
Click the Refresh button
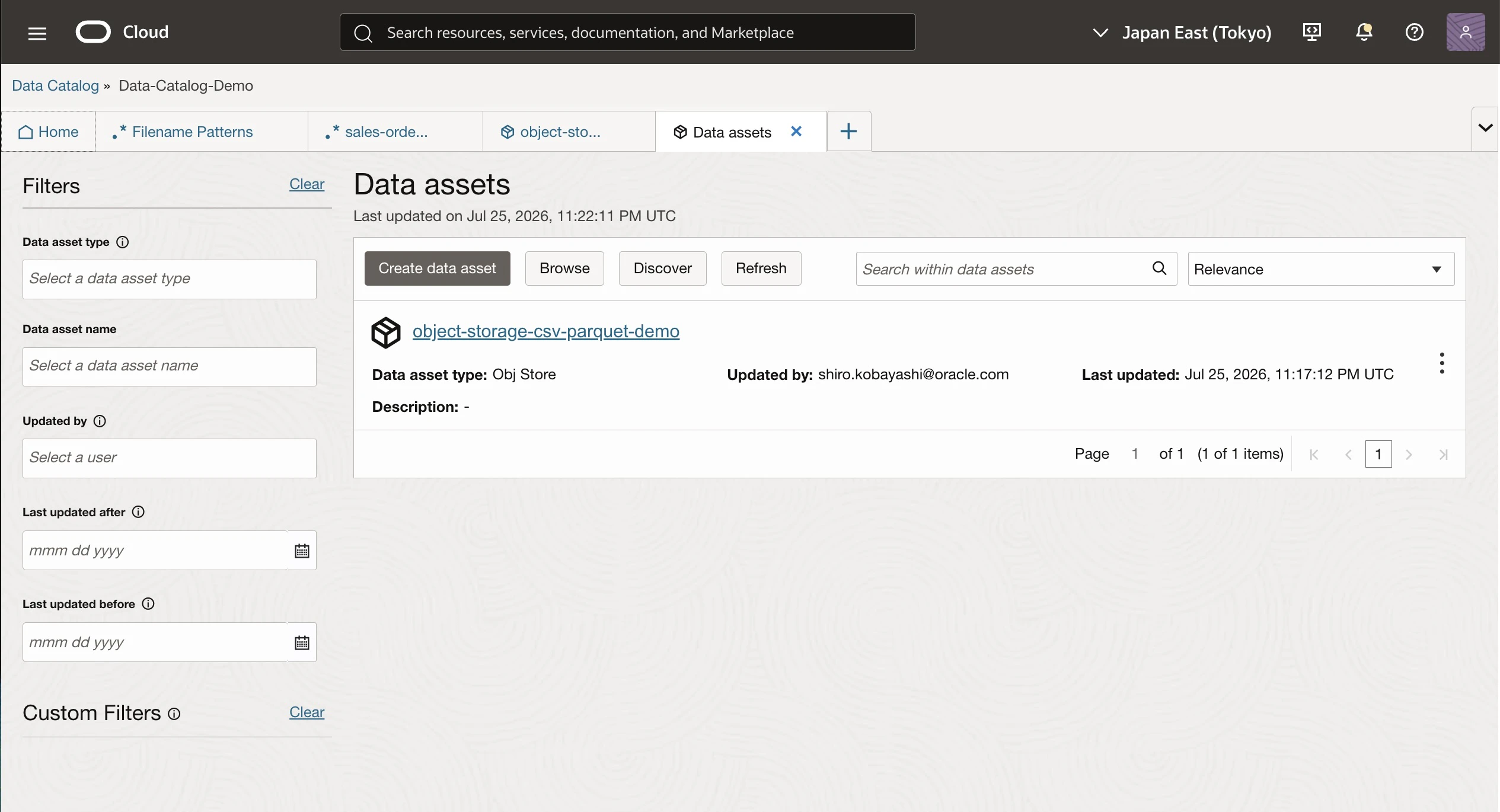(761, 268)
